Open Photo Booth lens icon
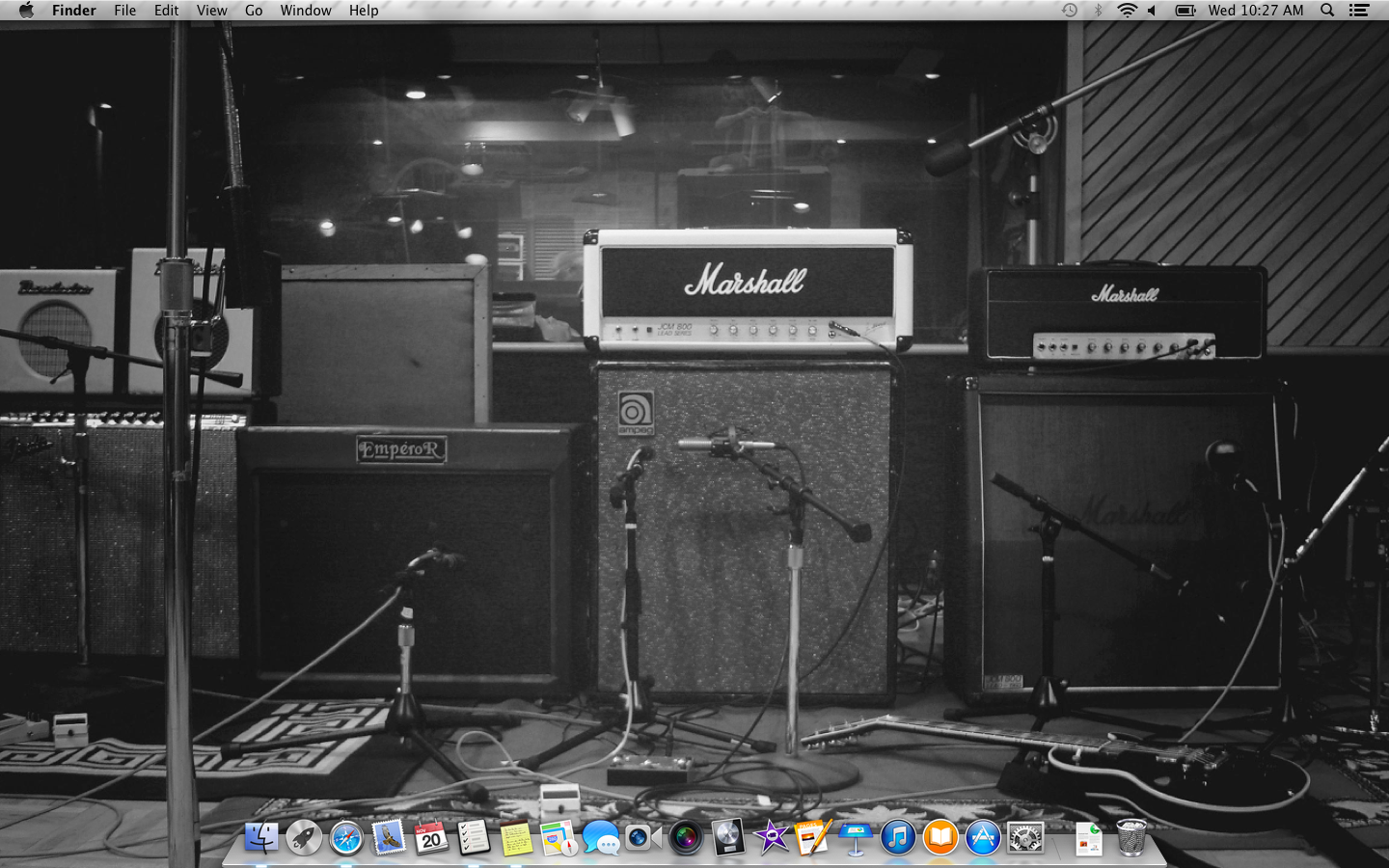 pos(686,837)
